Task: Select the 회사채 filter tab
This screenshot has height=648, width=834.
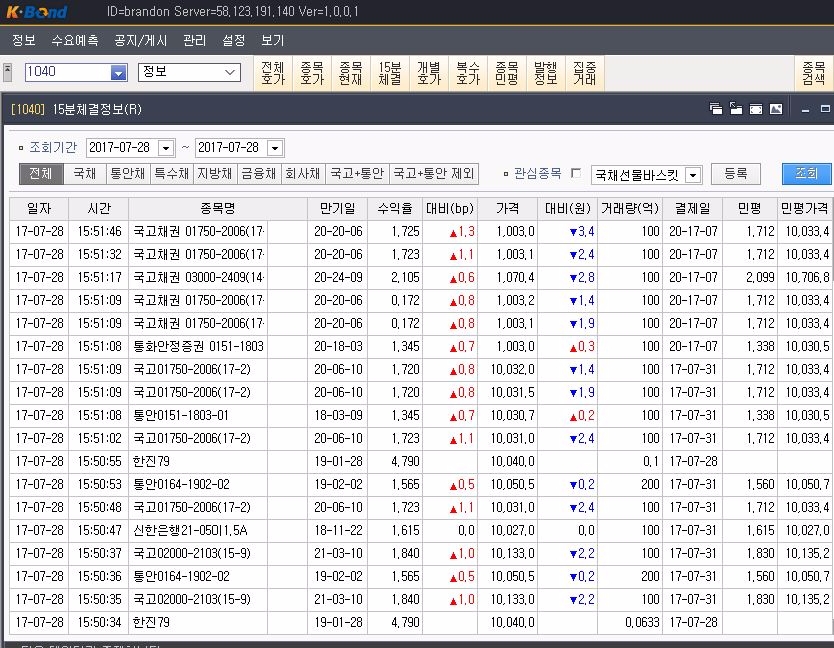Action: (303, 173)
